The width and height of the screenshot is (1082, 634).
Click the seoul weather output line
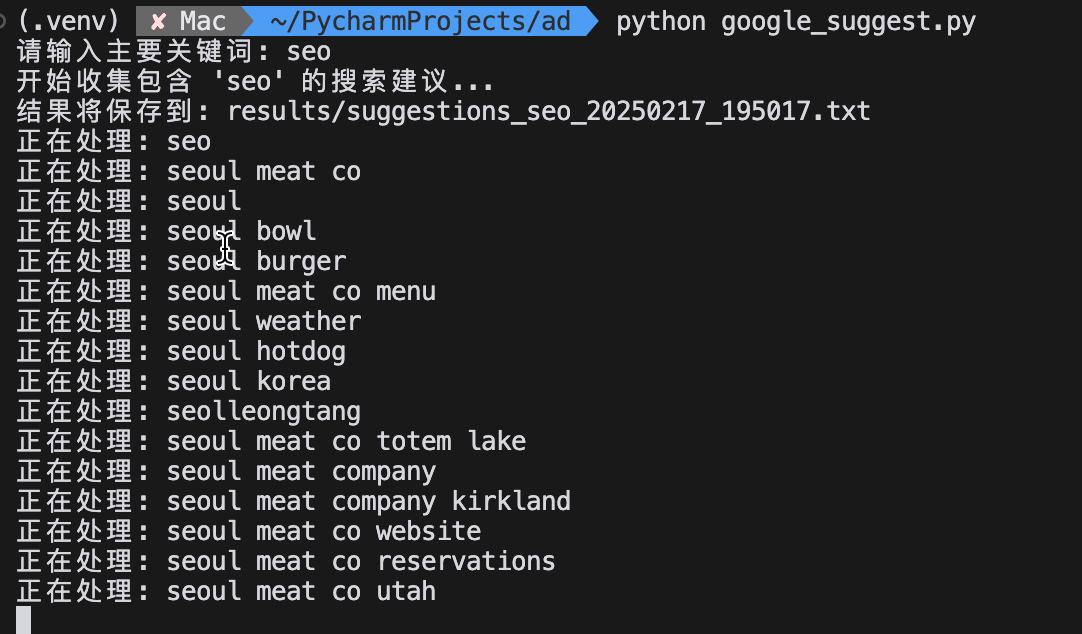188,321
